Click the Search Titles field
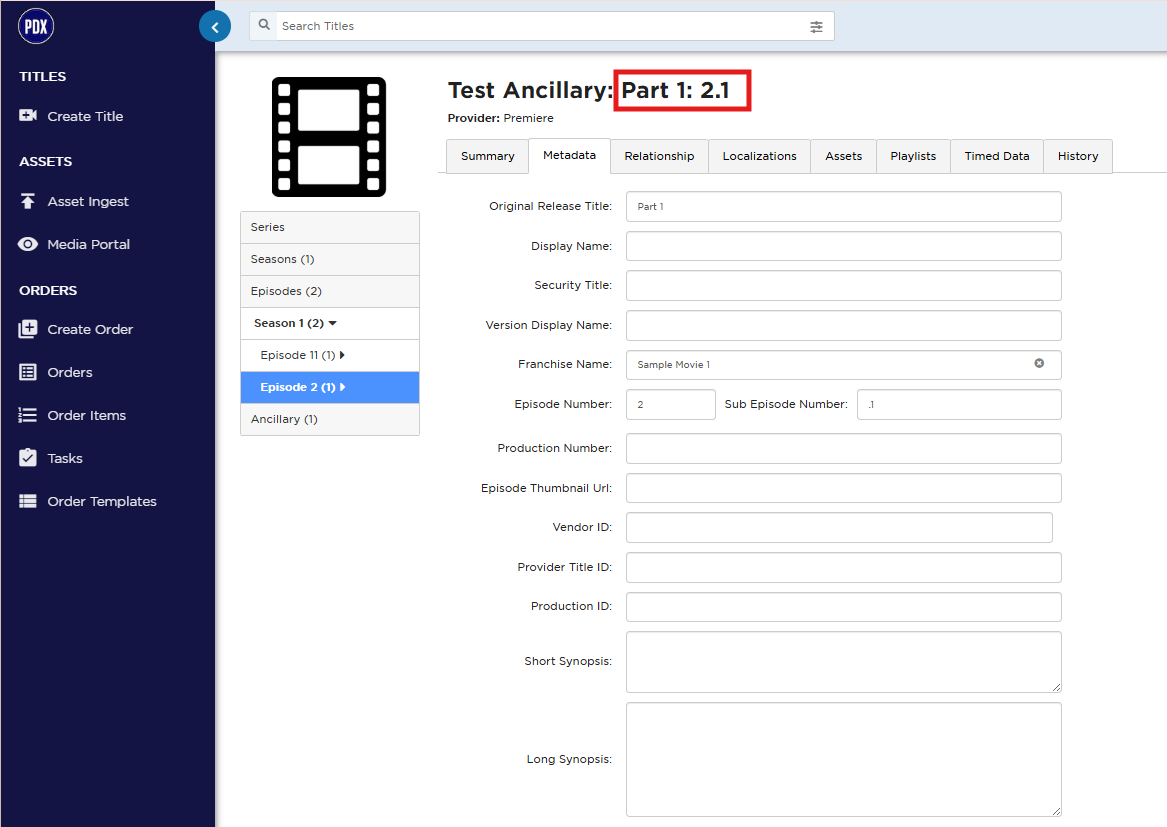Viewport: 1167px width, 827px height. 542,26
